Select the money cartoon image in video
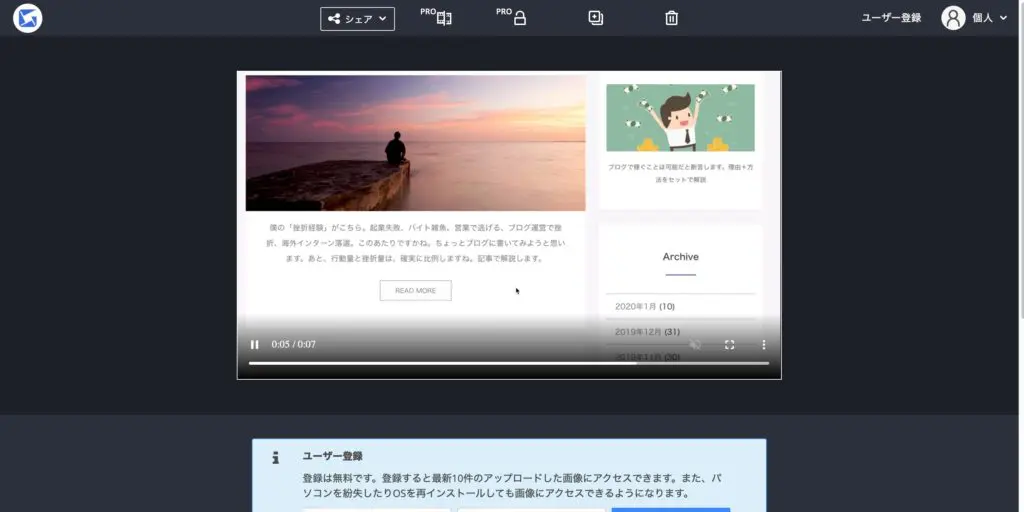Viewport: 1024px width, 512px height. coord(680,118)
